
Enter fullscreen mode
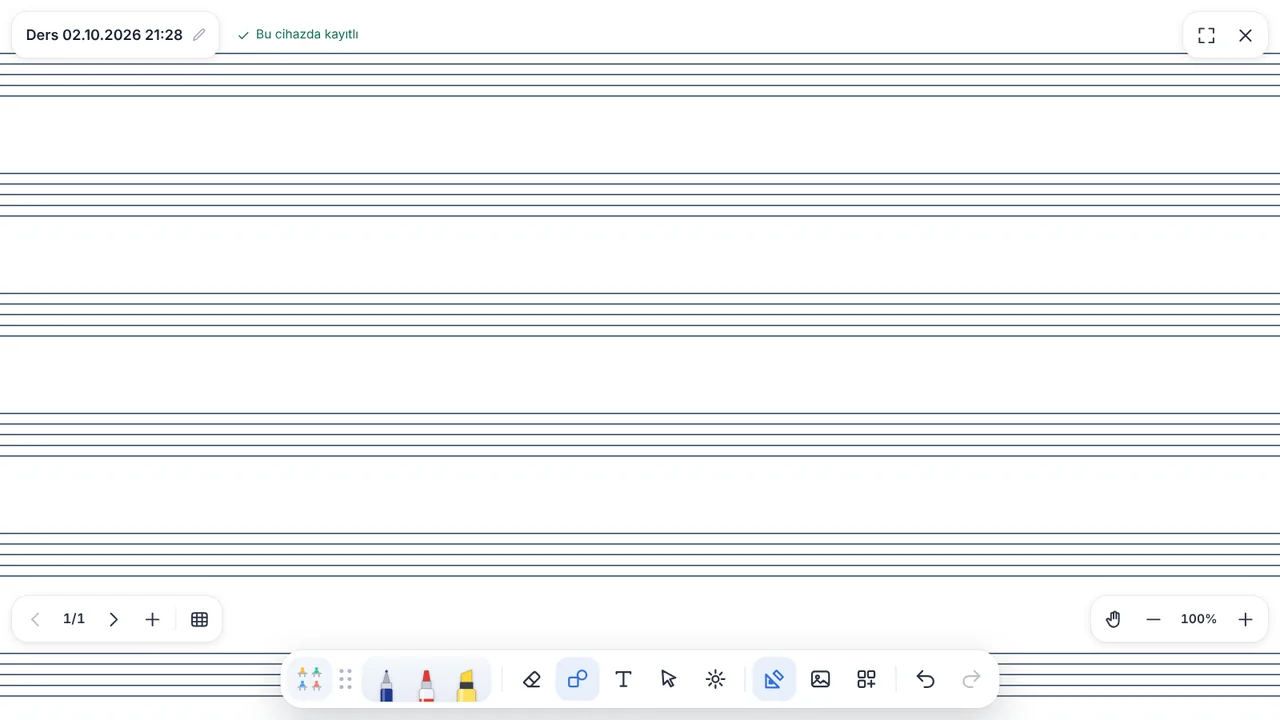[1206, 35]
